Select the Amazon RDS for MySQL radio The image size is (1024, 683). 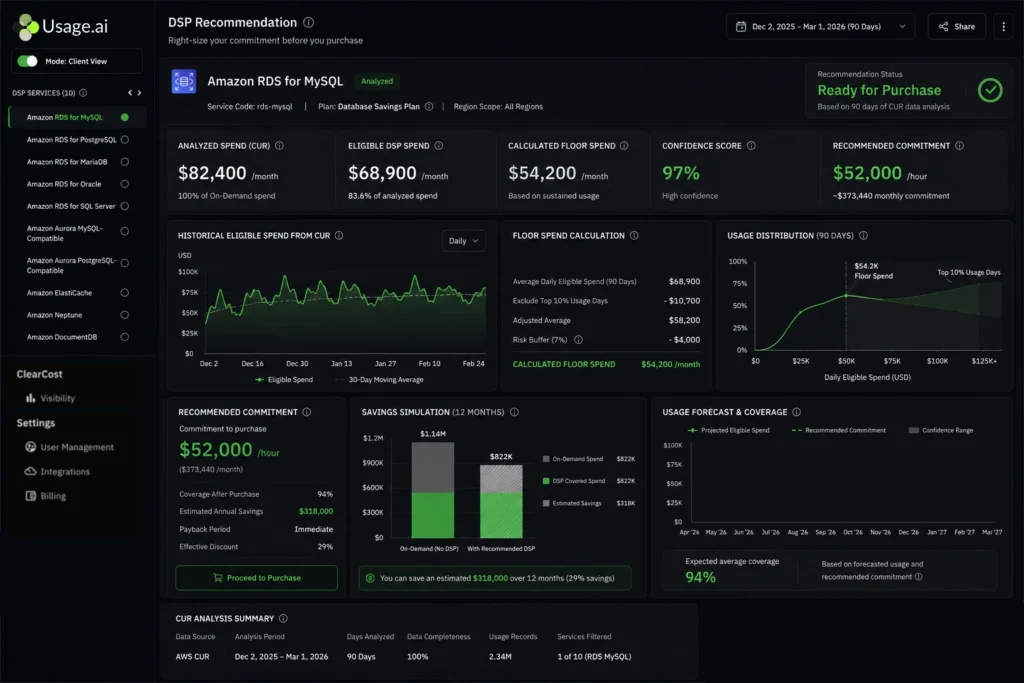[125, 118]
